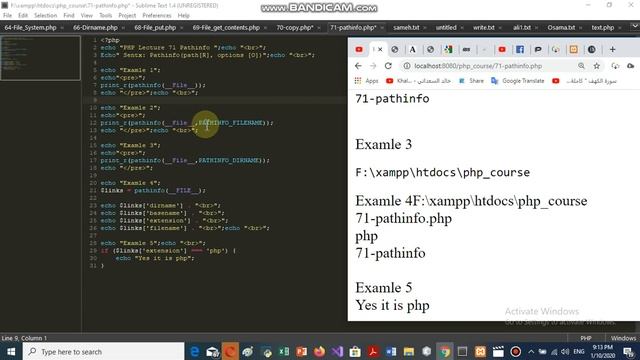Viewport: 640px width, 360px height.
Task: Click the Type here to search box
Action: click(x=104, y=351)
